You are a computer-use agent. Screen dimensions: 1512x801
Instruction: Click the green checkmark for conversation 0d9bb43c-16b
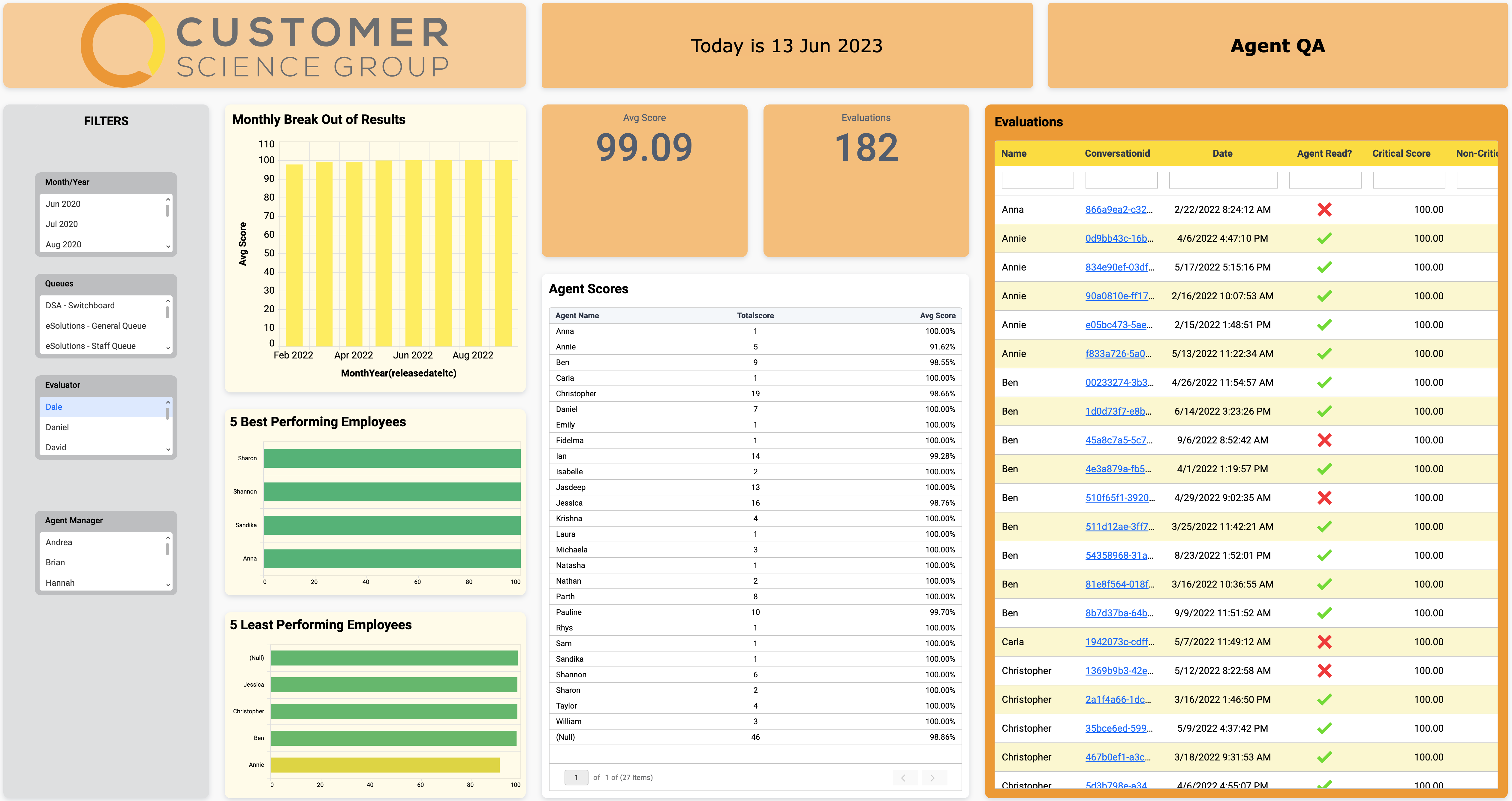coord(1324,238)
